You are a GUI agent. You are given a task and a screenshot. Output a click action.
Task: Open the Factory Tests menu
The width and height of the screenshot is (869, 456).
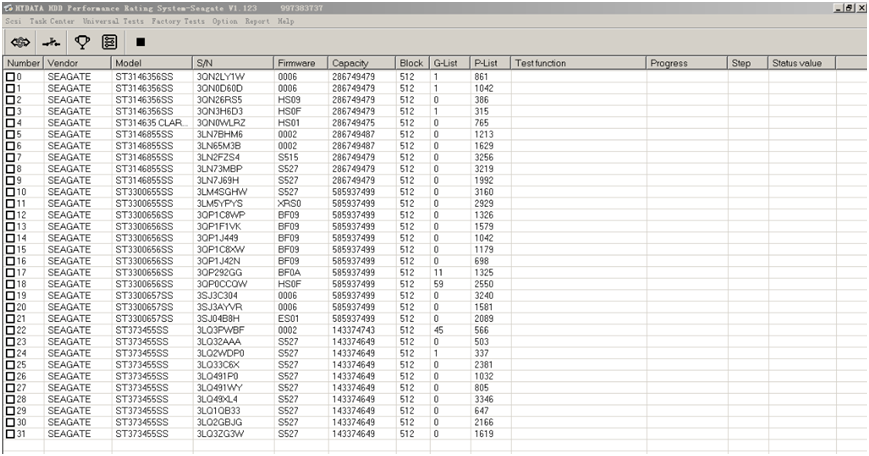click(x=178, y=21)
